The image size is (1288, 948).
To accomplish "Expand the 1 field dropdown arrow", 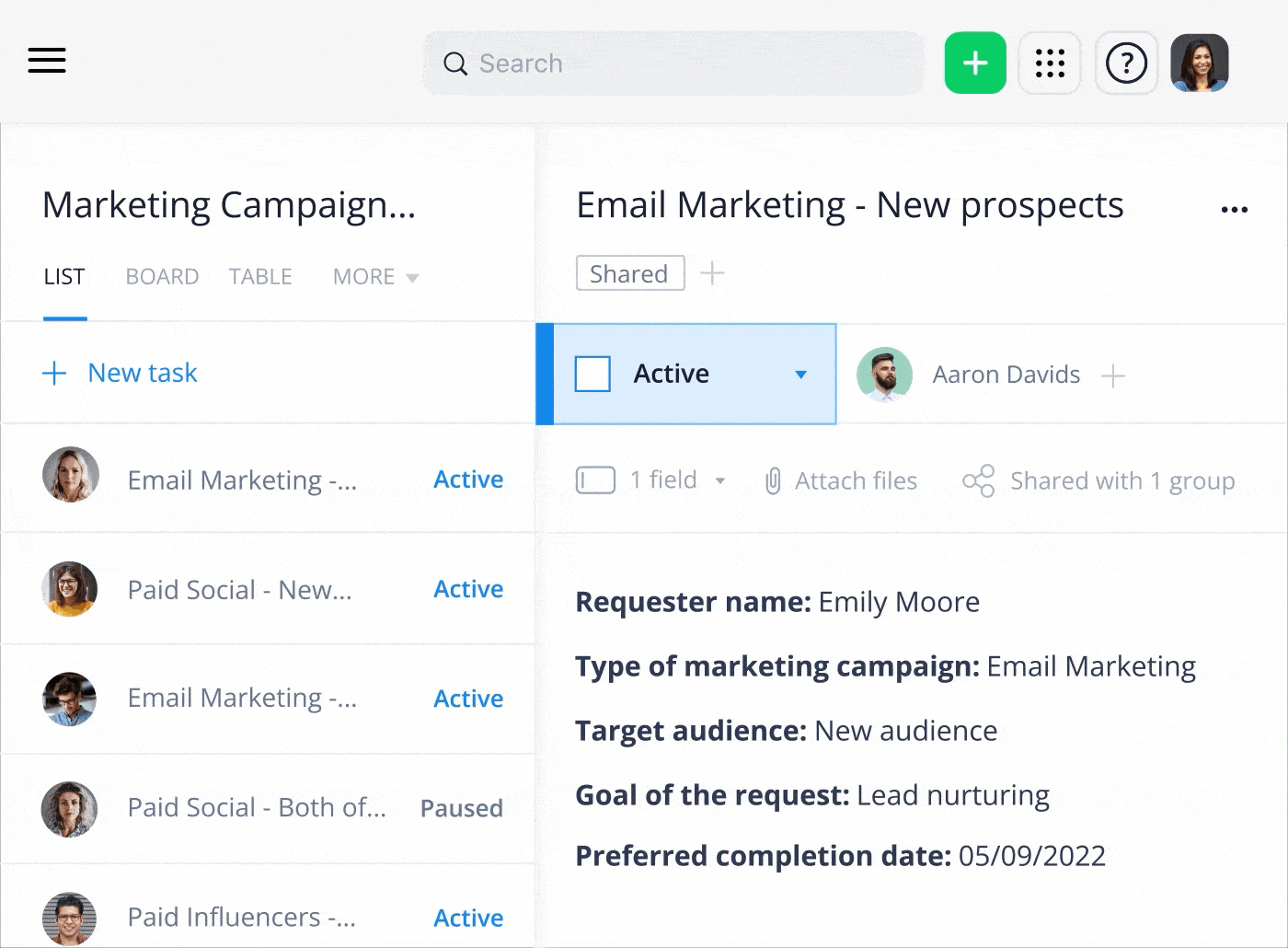I will (x=720, y=480).
